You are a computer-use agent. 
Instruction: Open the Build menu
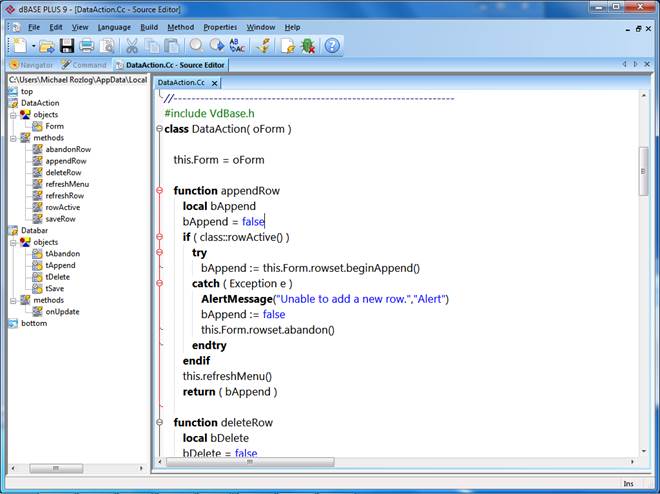coord(149,27)
